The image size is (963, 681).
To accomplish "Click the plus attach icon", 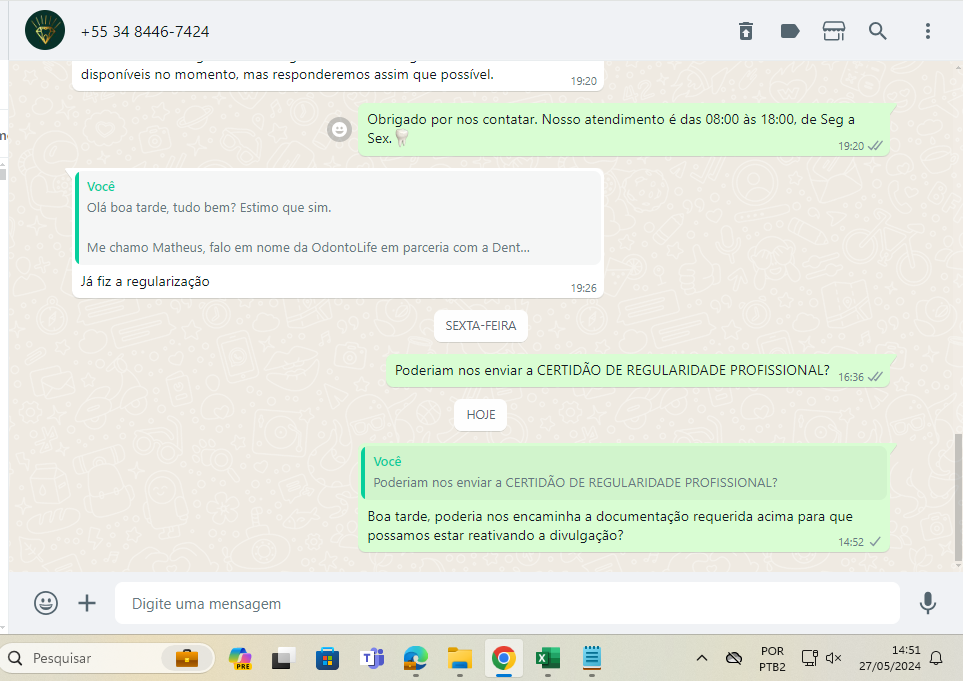I will [x=87, y=603].
